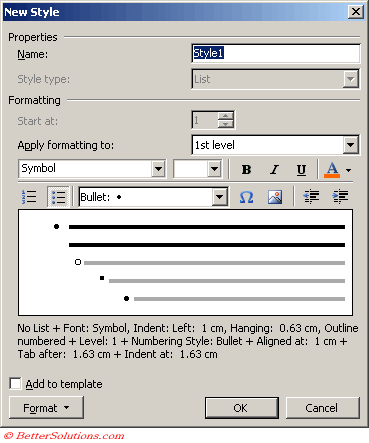Toggle Underline formatting button
The height and width of the screenshot is (443, 369).
click(301, 169)
